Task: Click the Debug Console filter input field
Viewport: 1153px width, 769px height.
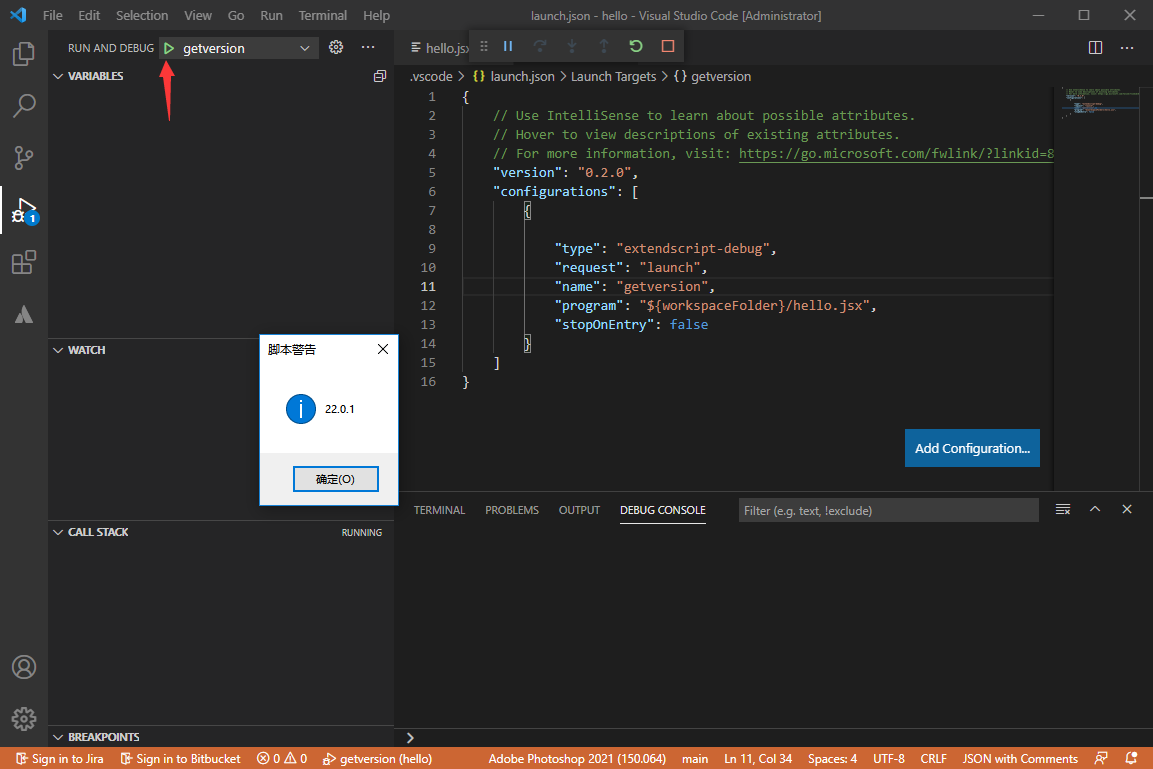Action: coord(888,510)
